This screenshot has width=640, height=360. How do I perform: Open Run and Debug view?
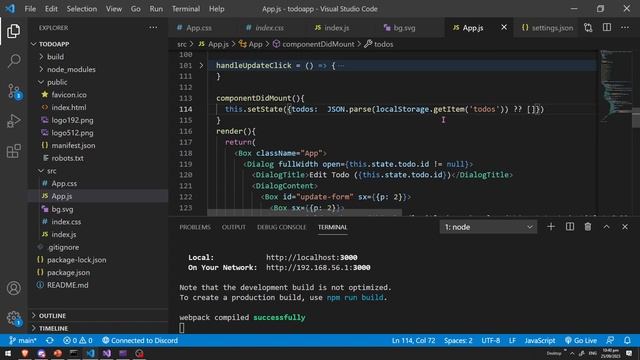click(14, 121)
